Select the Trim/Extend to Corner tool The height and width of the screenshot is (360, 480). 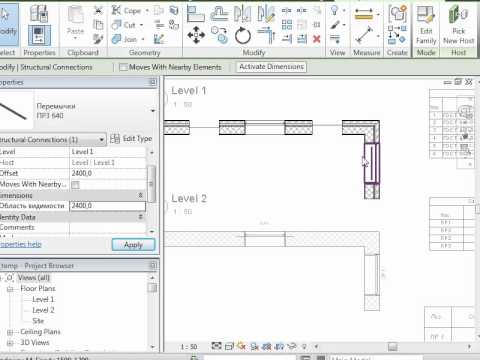[x=266, y=35]
